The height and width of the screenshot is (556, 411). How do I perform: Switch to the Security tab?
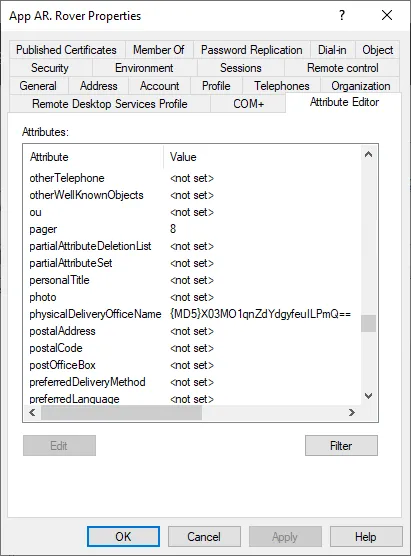(50, 68)
